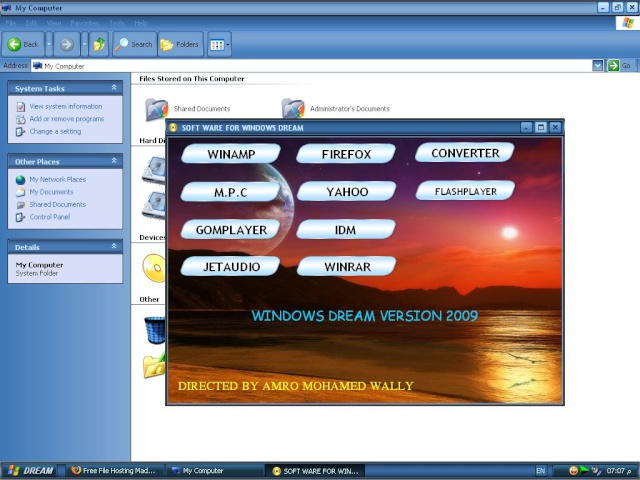640x480 pixels.
Task: Select the Recycle Bin icon under Other
Action: click(x=155, y=330)
